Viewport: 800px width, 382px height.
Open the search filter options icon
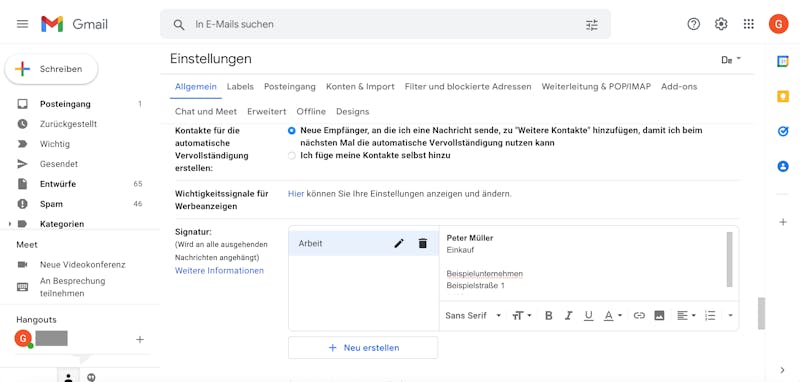pyautogui.click(x=592, y=24)
